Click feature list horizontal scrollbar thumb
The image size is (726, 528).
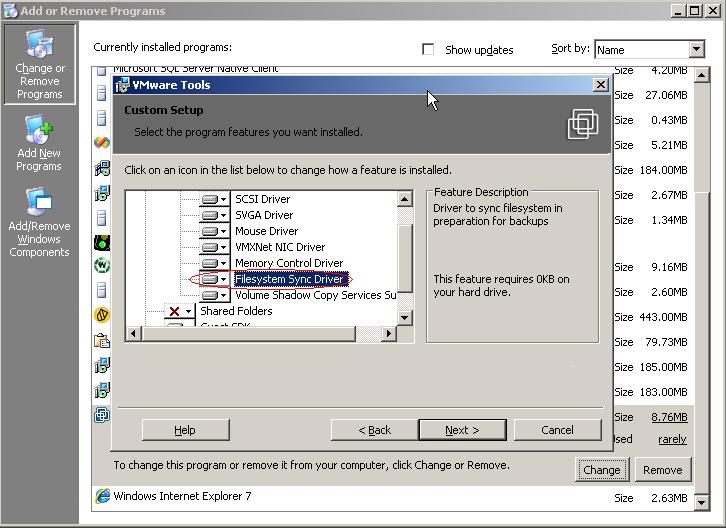tap(249, 333)
